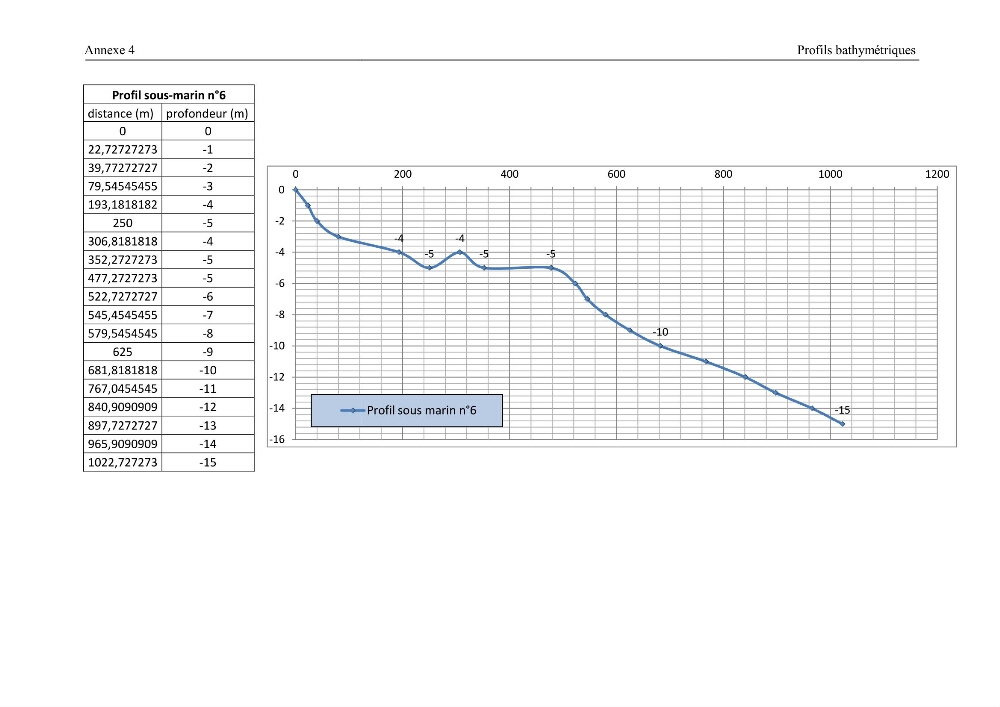1000x707 pixels.
Task: Select the distance cell reading '250'
Action: pyautogui.click(x=122, y=223)
